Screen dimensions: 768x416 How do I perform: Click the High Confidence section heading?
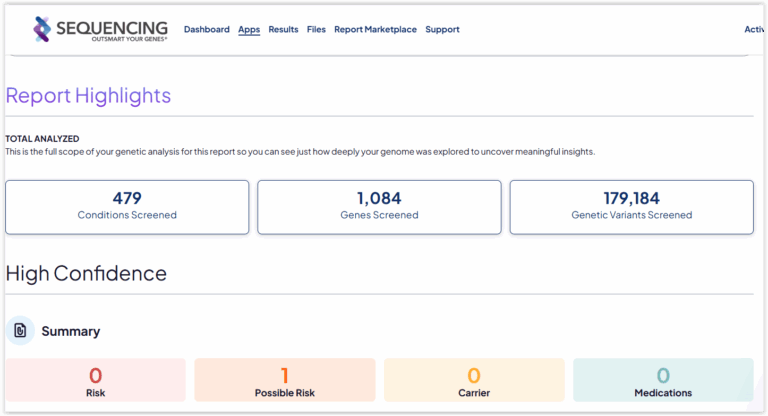(x=86, y=273)
